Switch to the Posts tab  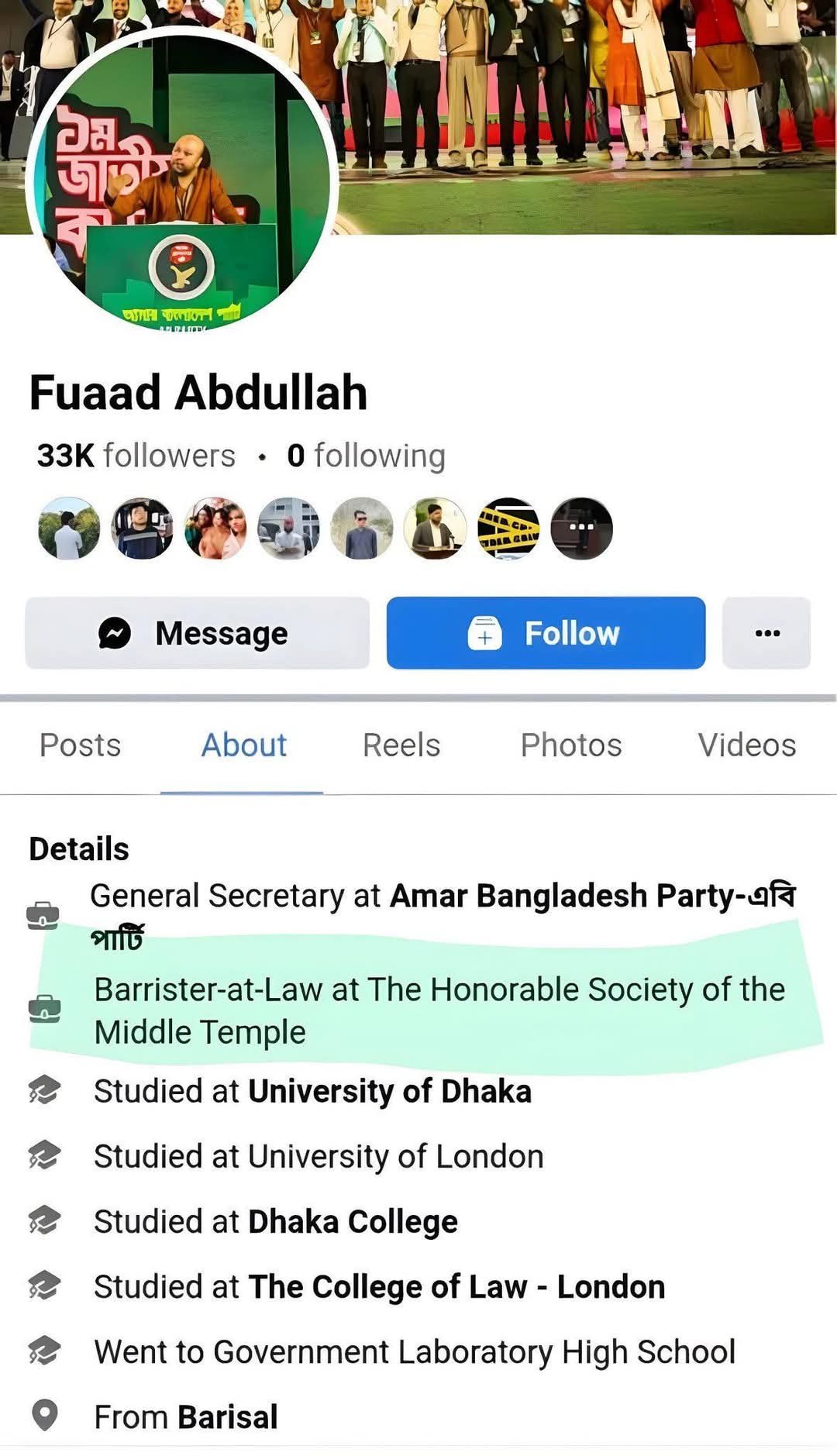(81, 745)
